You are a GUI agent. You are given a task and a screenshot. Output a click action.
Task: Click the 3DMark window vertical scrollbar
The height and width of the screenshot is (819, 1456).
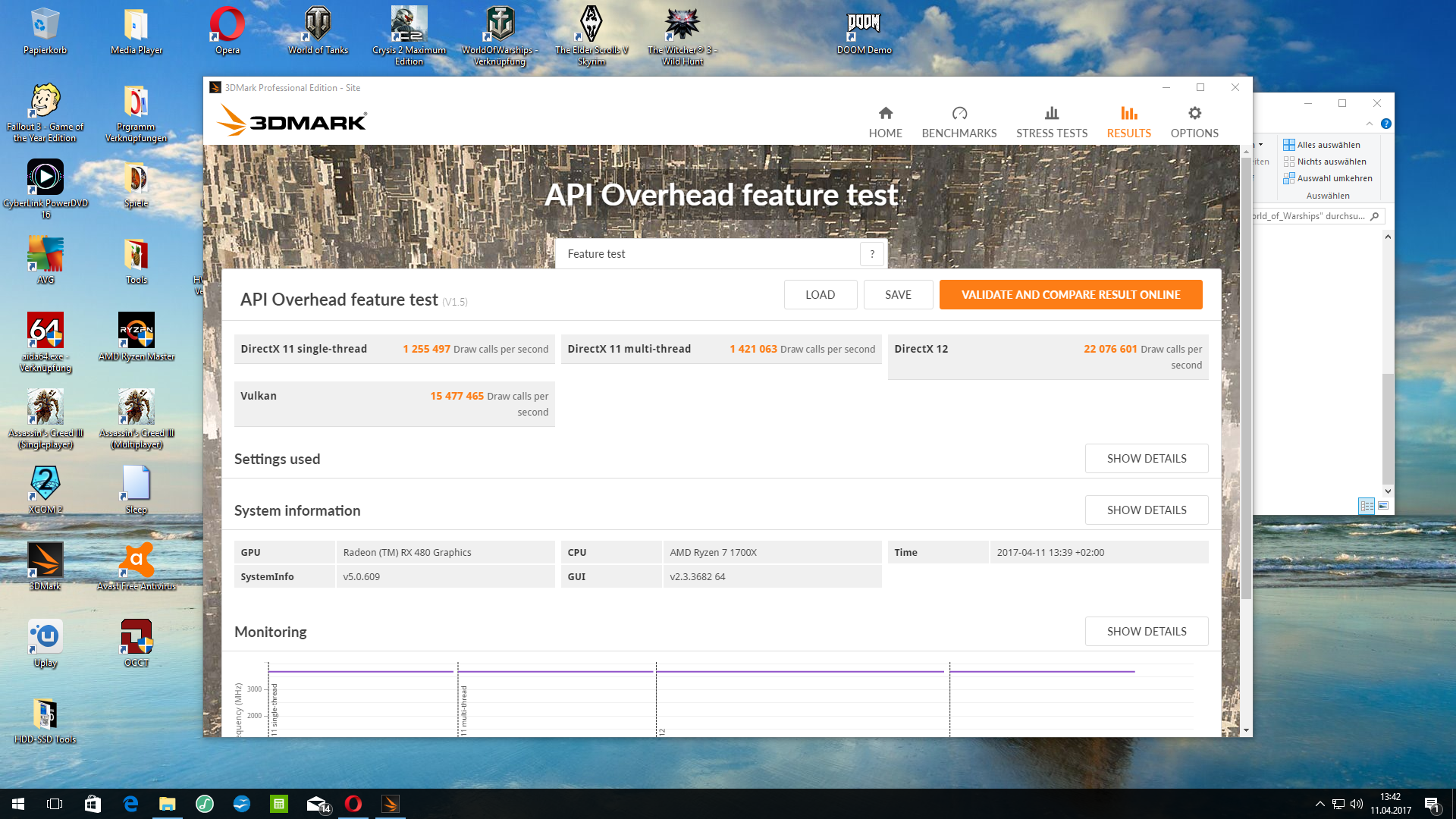tap(1246, 379)
